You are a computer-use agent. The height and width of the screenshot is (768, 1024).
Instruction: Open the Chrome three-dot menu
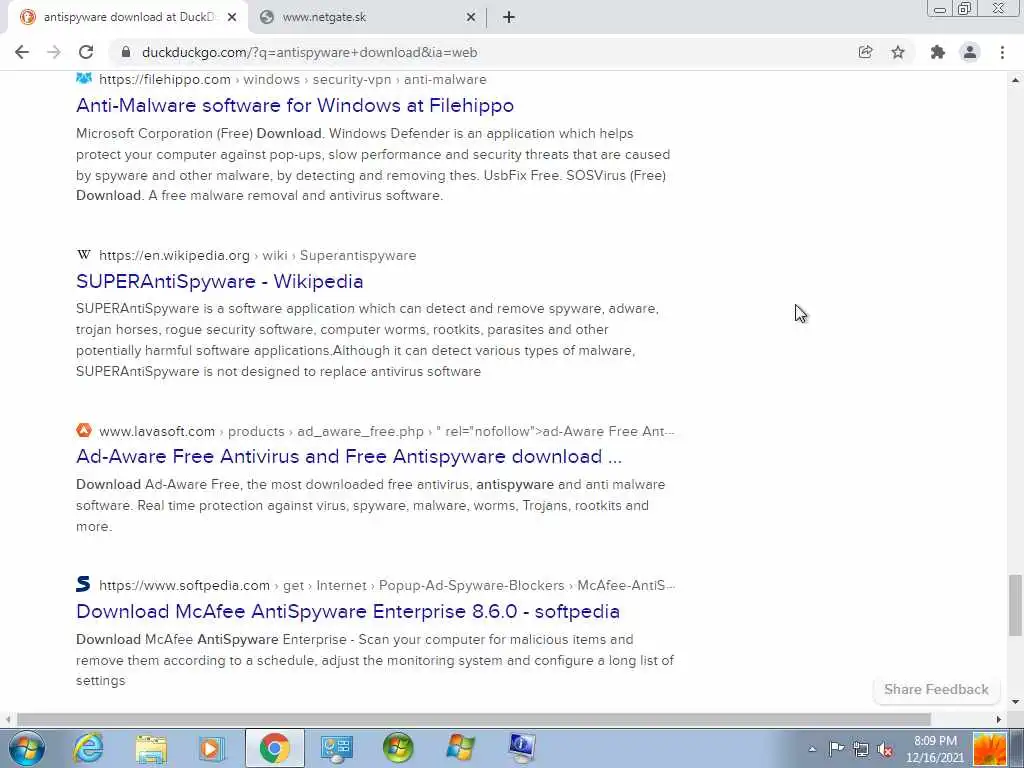pos(1002,52)
